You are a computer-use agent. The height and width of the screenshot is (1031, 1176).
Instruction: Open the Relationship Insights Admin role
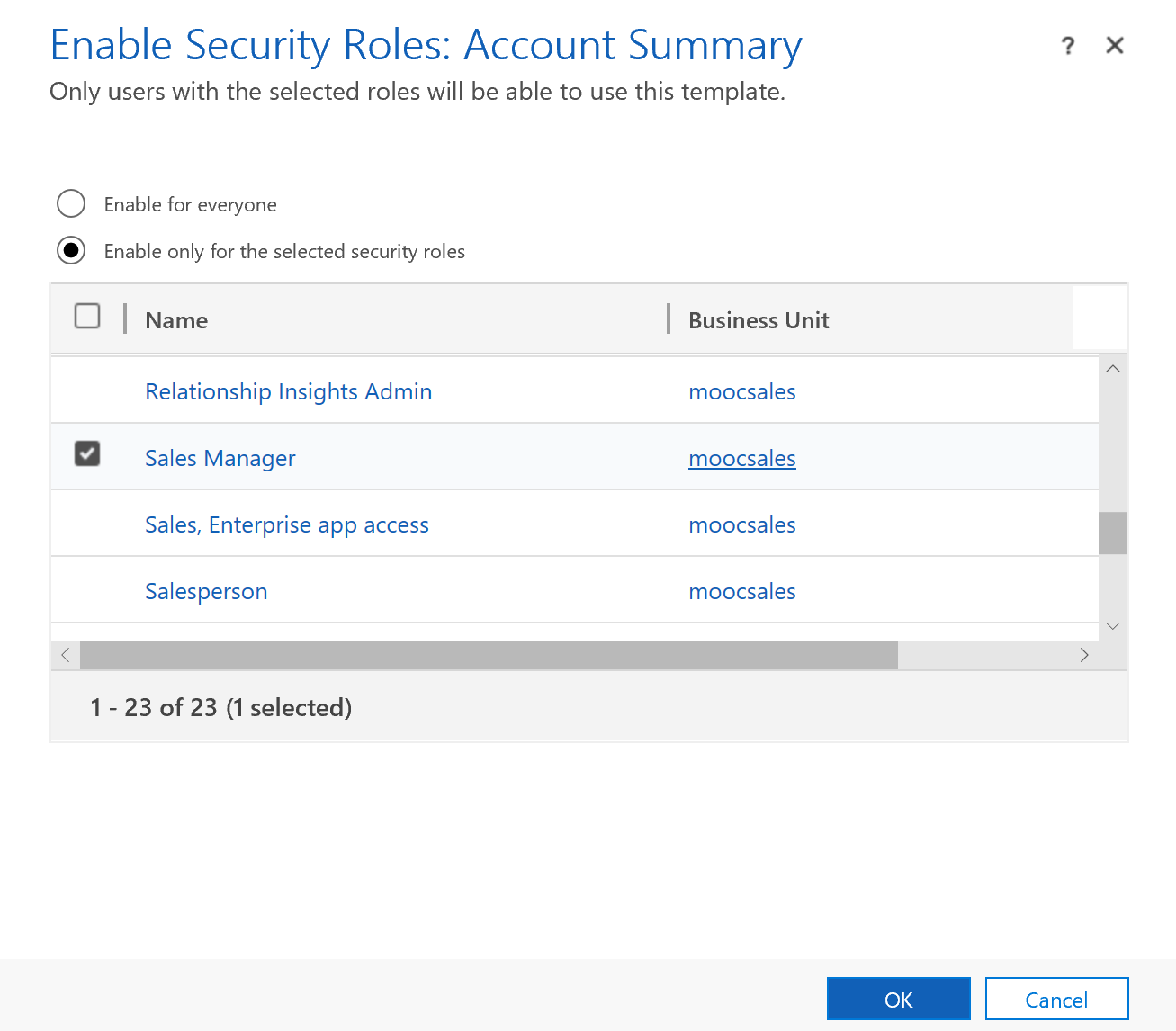click(x=288, y=391)
